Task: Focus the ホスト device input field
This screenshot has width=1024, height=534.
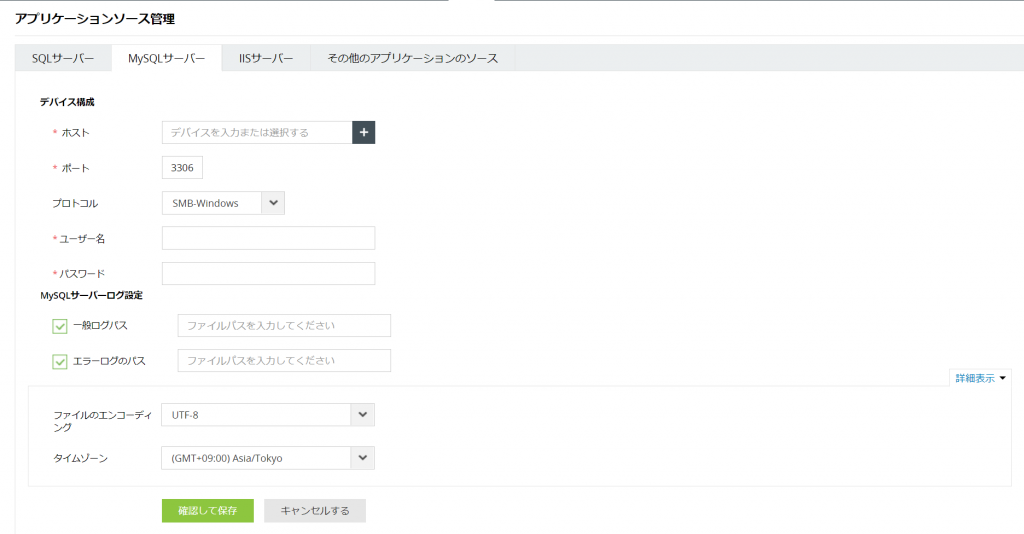Action: point(257,133)
